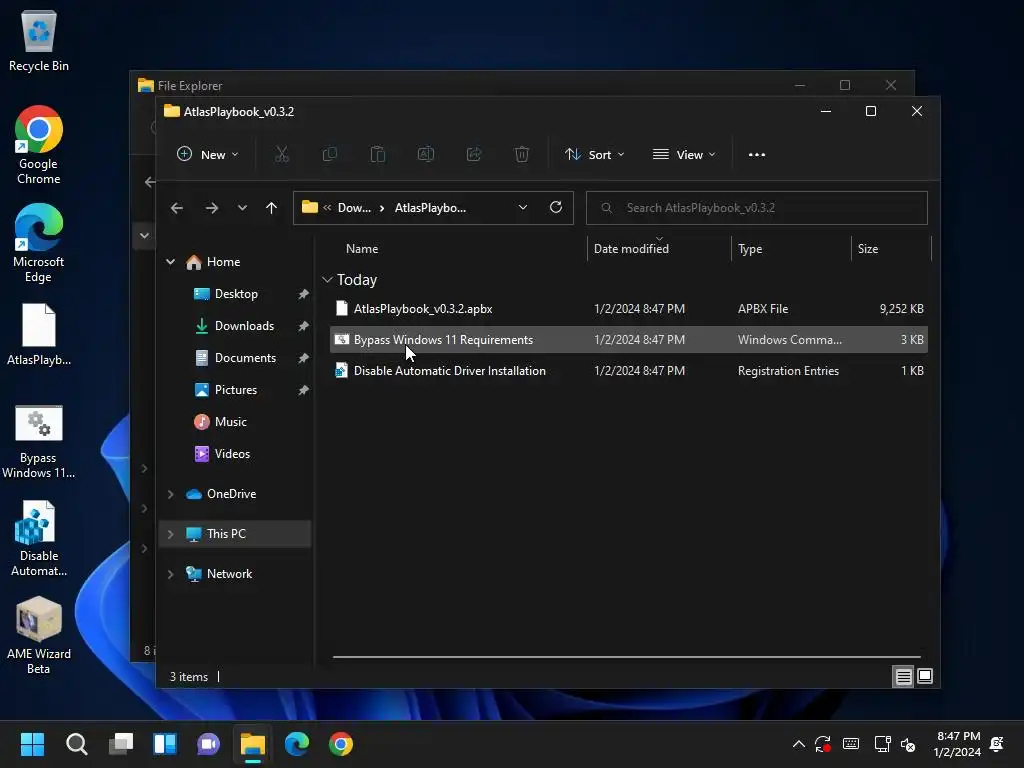Click Dow... breadcrumb in address bar
The image size is (1024, 768).
pyautogui.click(x=354, y=208)
